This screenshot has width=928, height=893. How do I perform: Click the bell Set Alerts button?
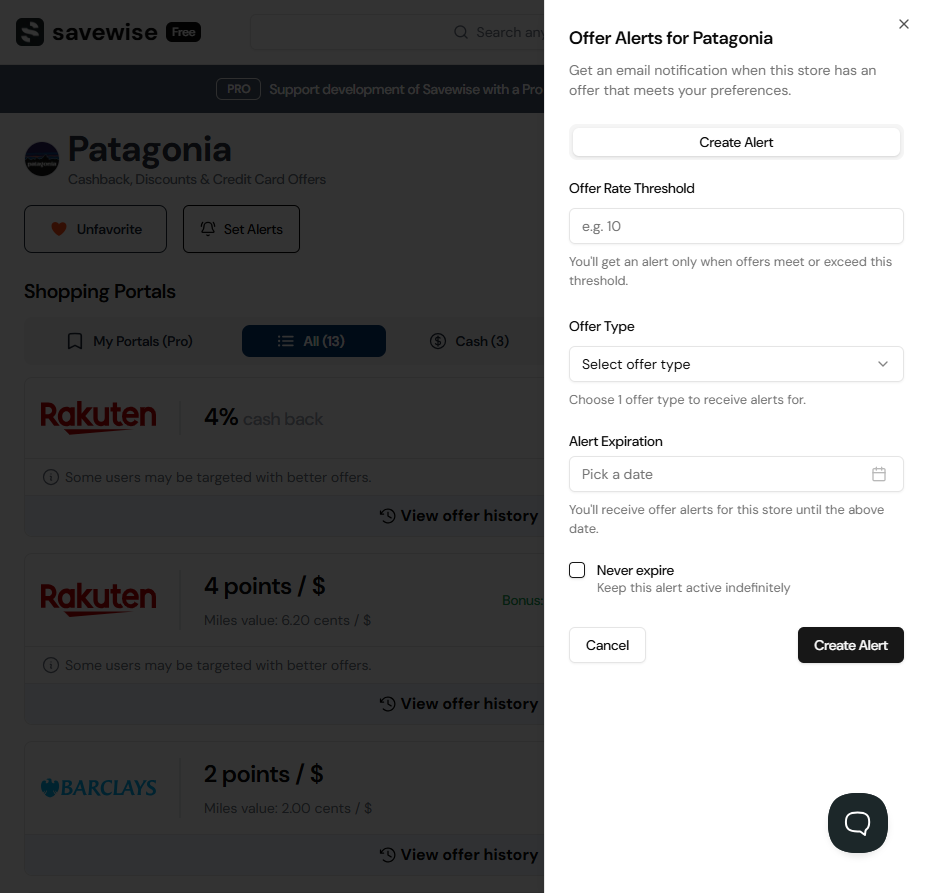click(241, 229)
